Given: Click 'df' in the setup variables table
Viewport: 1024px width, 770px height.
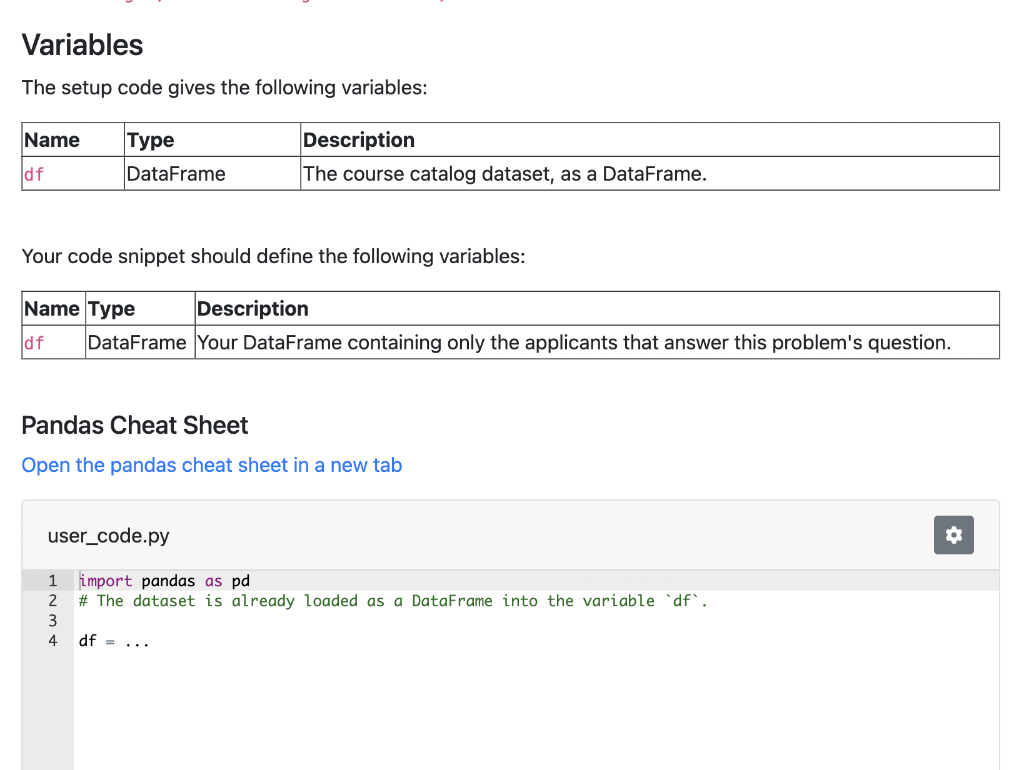Looking at the screenshot, I should (35, 174).
